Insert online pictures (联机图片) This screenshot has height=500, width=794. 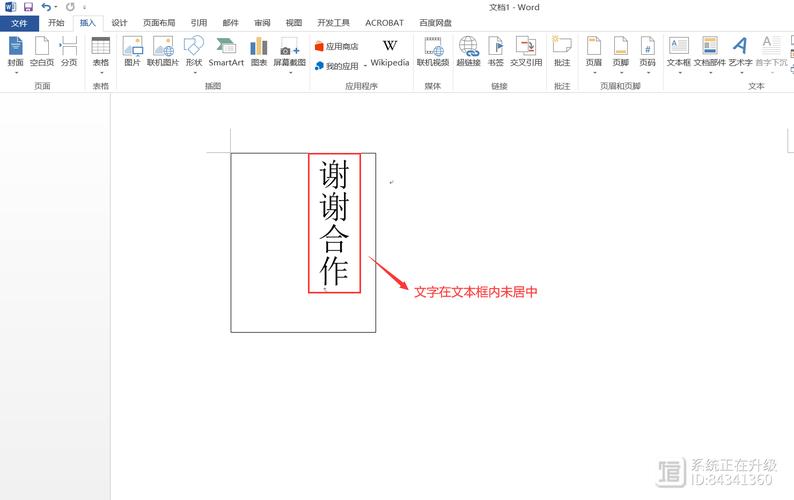click(163, 52)
